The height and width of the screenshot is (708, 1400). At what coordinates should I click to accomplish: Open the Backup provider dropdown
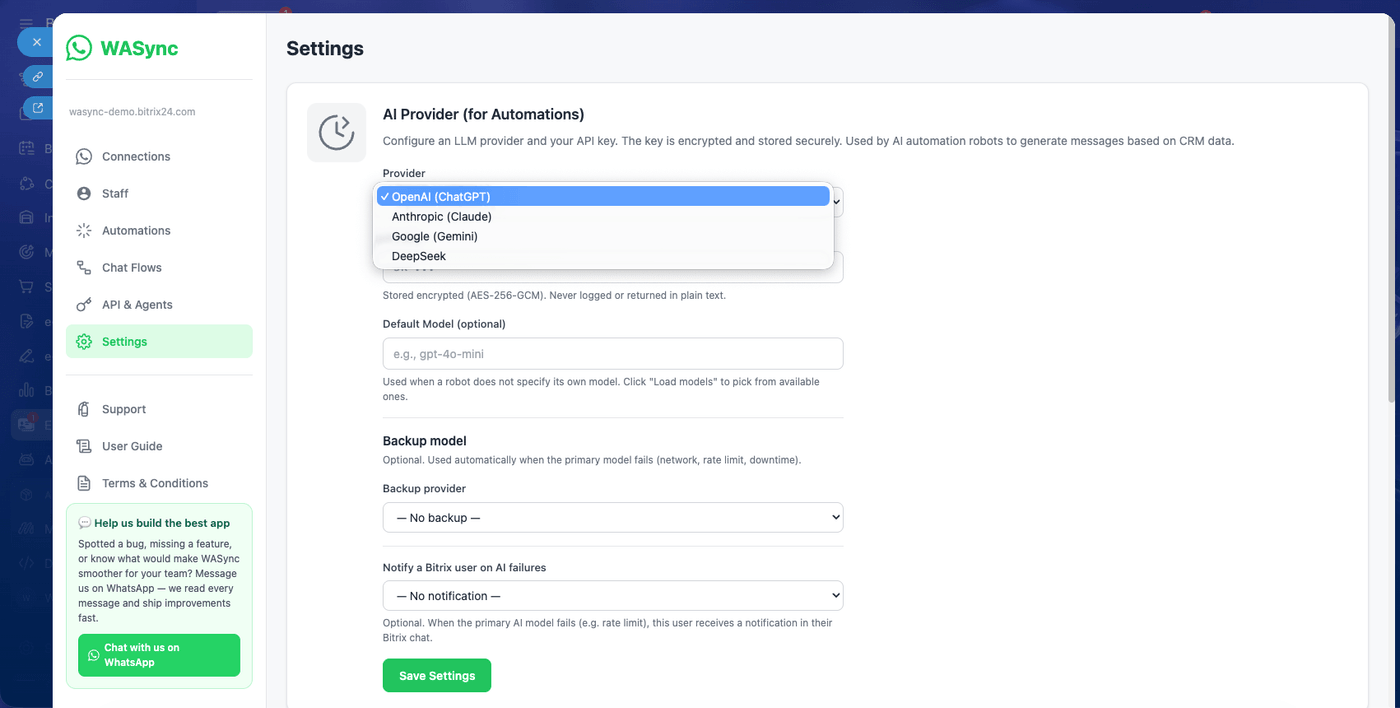[613, 518]
